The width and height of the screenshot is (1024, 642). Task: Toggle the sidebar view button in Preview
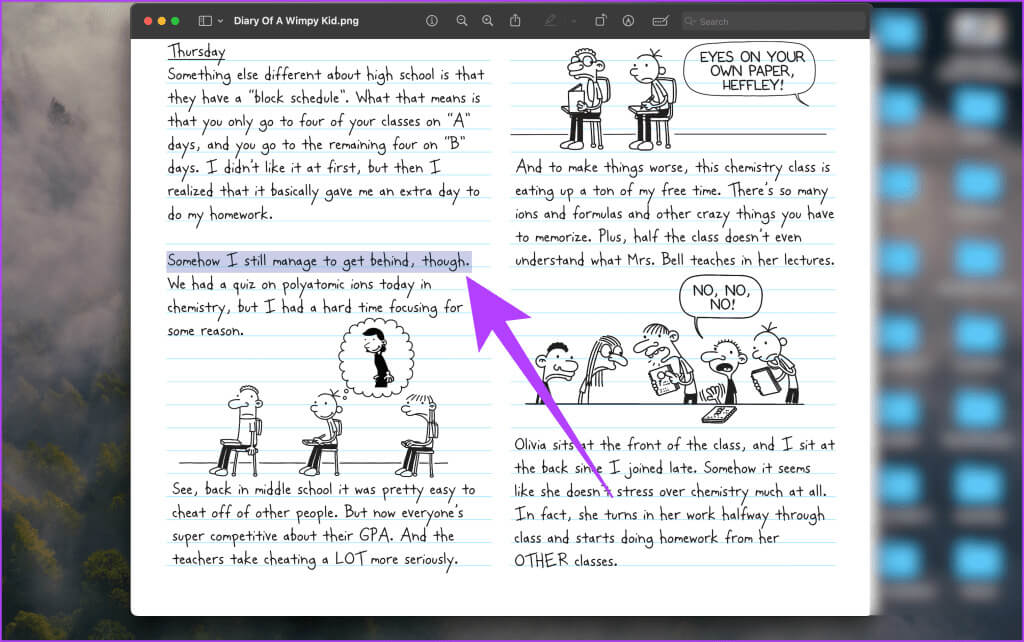pyautogui.click(x=205, y=21)
